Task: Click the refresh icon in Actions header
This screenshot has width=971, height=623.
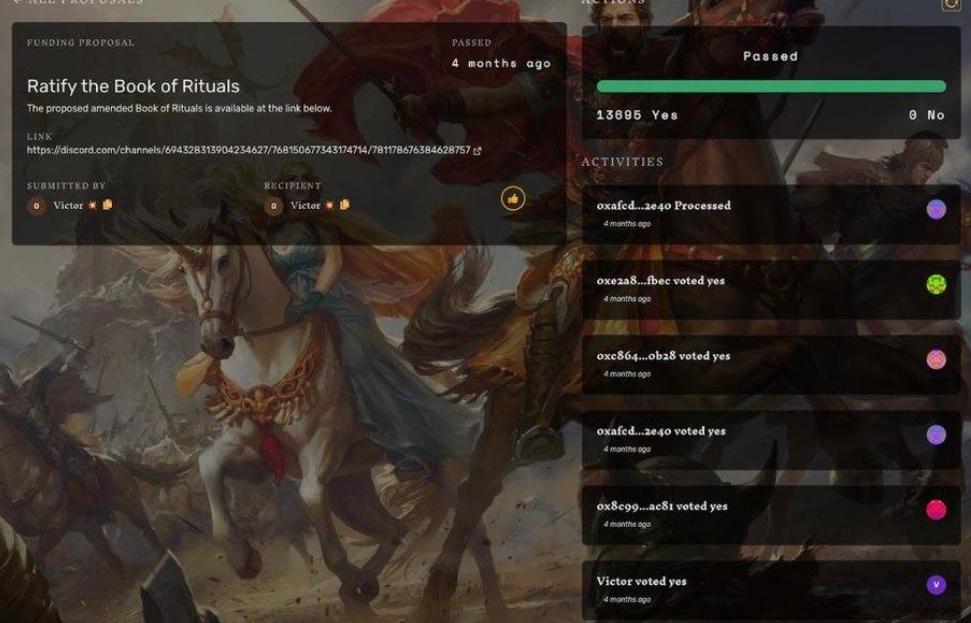Action: 951,4
